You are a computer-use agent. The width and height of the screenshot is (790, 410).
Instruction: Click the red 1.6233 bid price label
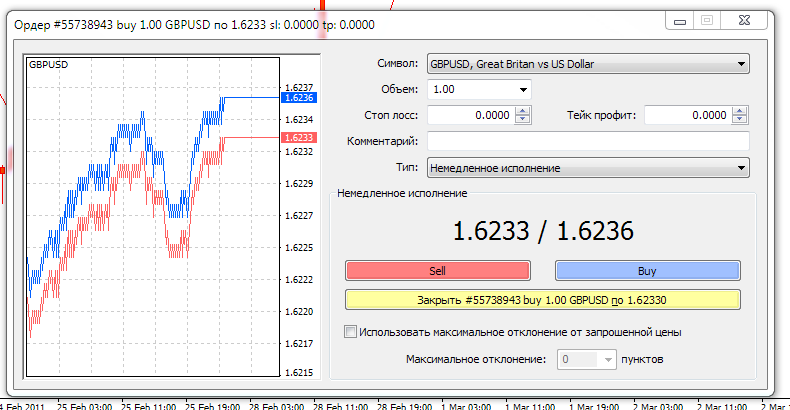(x=299, y=137)
